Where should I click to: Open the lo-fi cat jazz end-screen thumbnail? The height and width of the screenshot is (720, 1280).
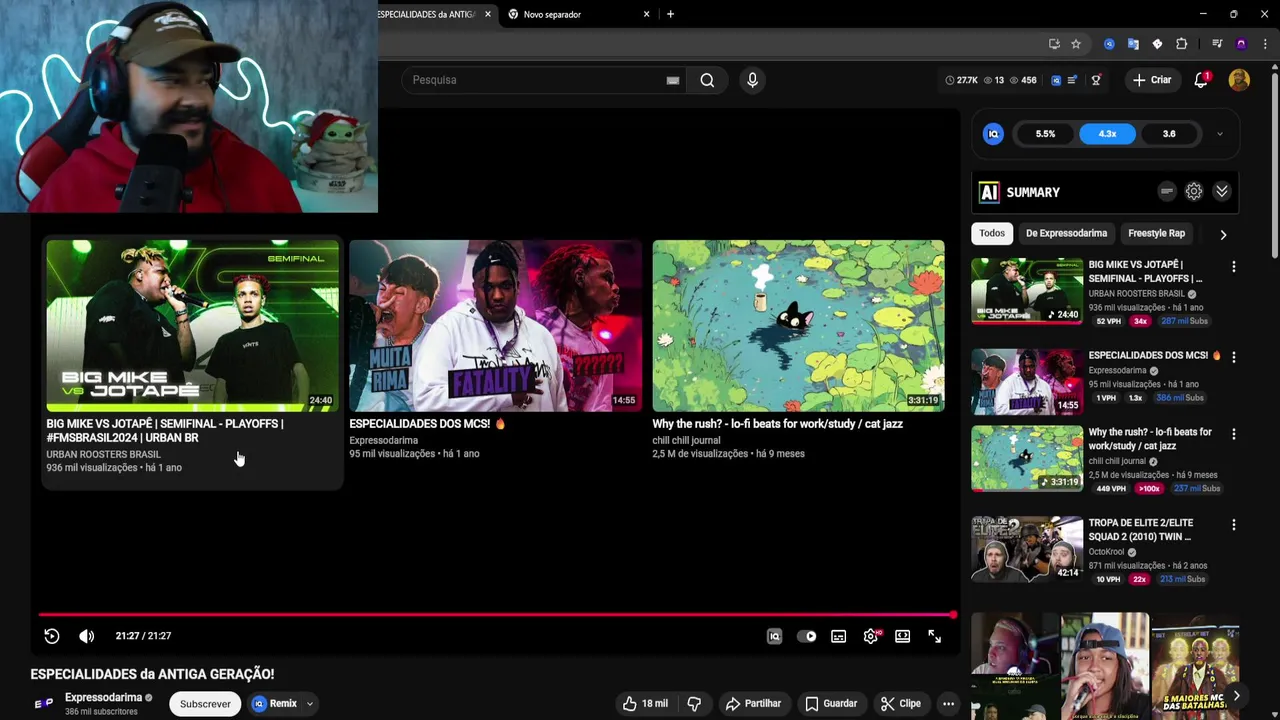798,326
